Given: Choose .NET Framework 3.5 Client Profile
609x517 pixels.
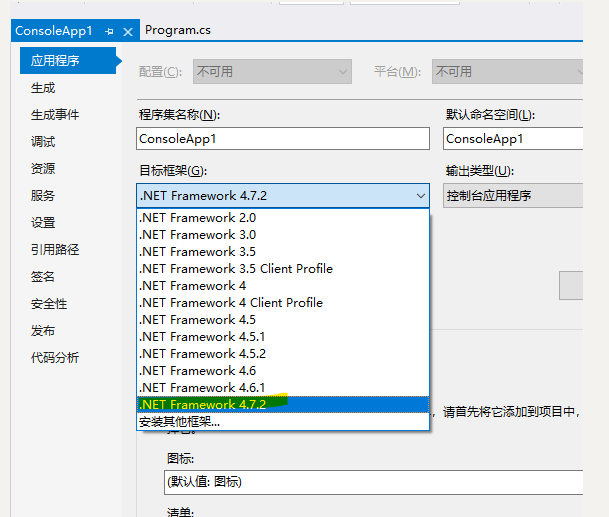Looking at the screenshot, I should click(283, 269).
